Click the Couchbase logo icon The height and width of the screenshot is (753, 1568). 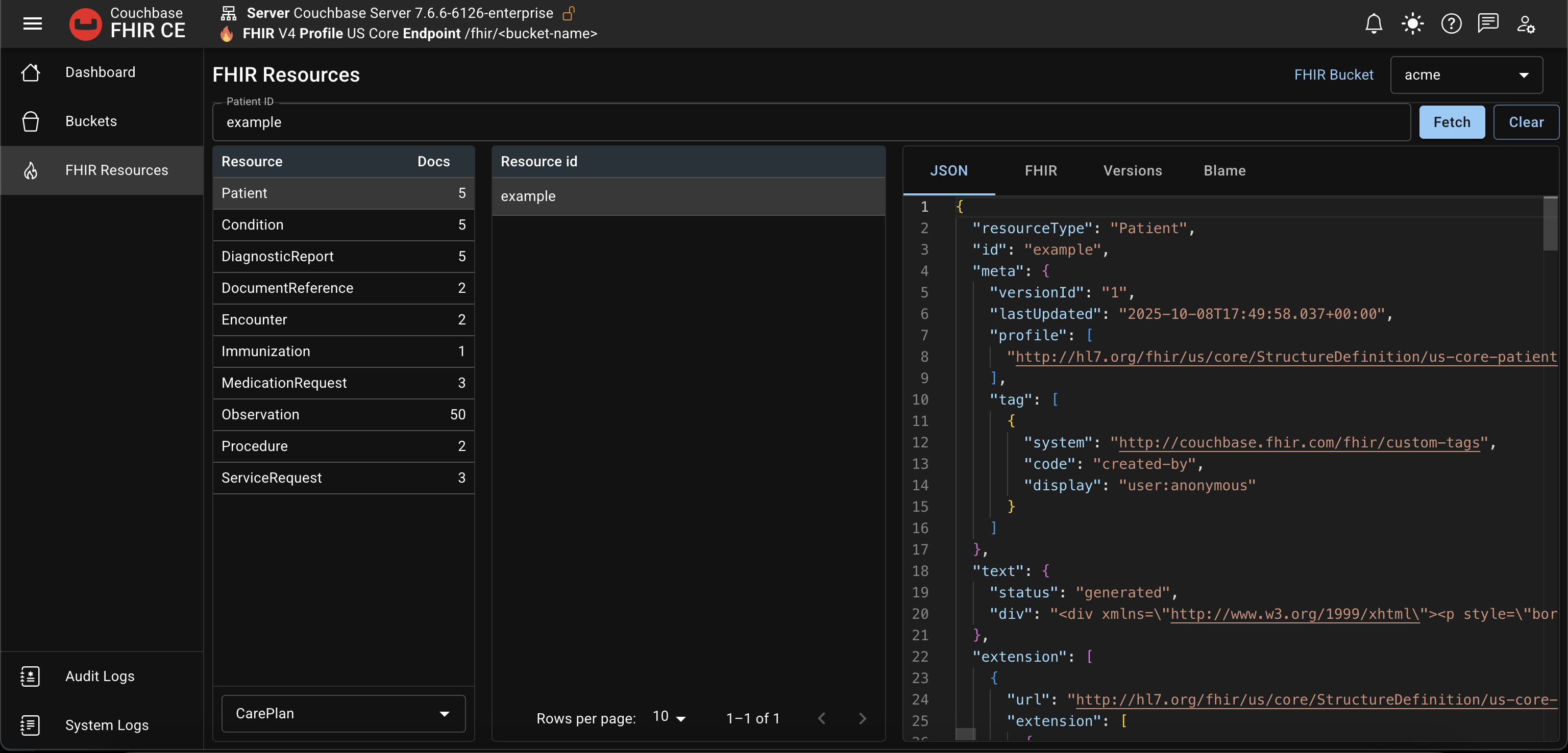(85, 23)
